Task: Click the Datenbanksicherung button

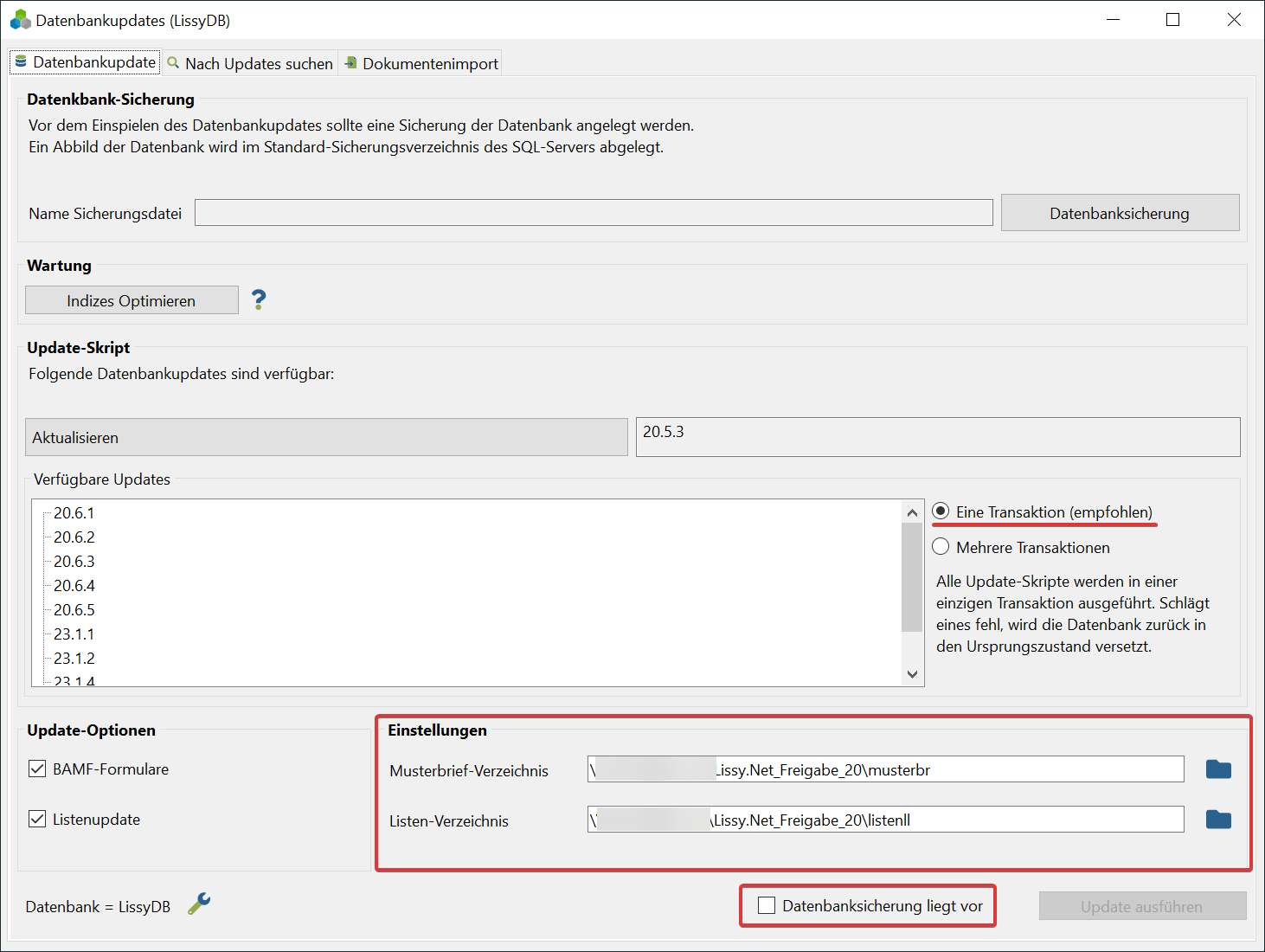Action: (1120, 213)
